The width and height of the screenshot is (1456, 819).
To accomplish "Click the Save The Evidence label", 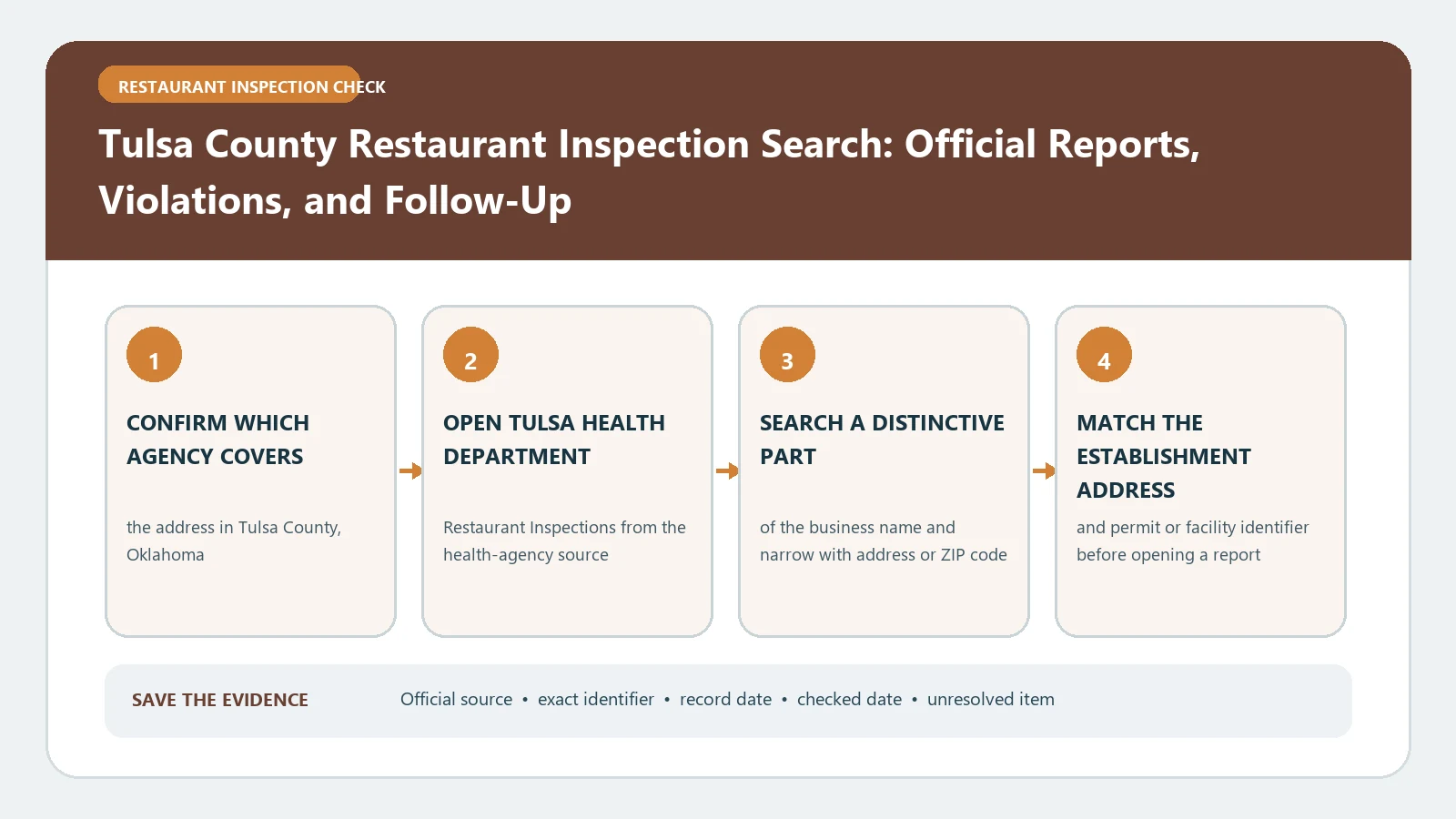I will 220,700.
